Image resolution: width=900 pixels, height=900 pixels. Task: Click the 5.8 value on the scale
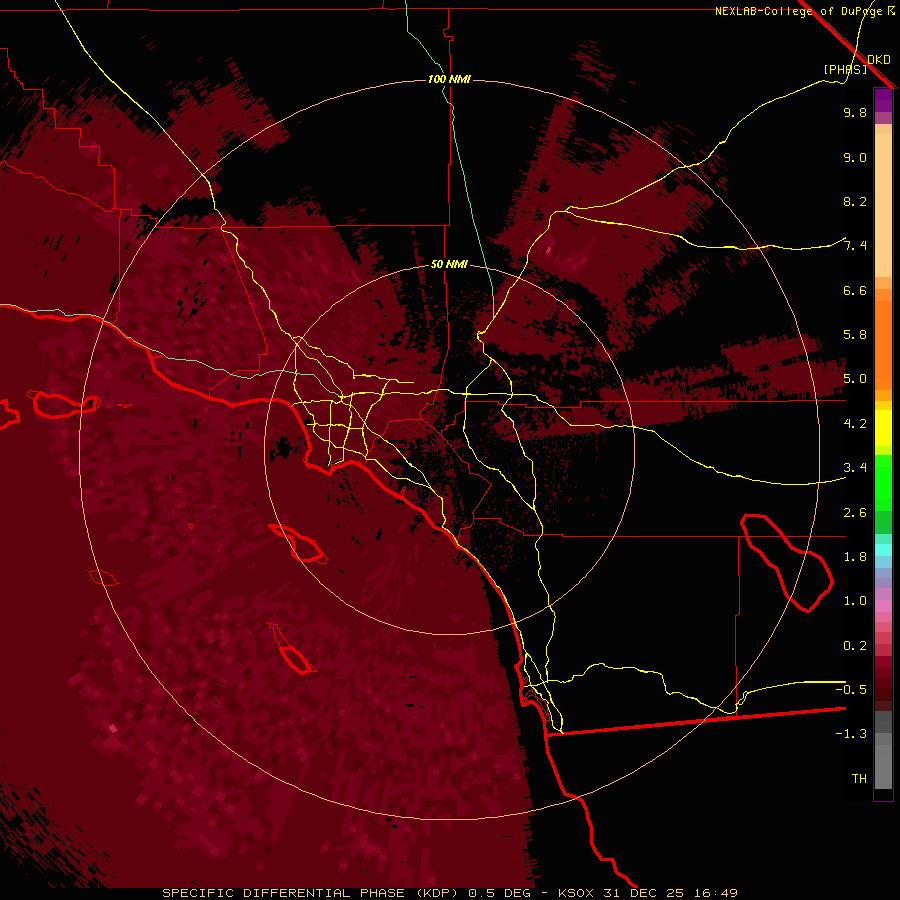[855, 335]
